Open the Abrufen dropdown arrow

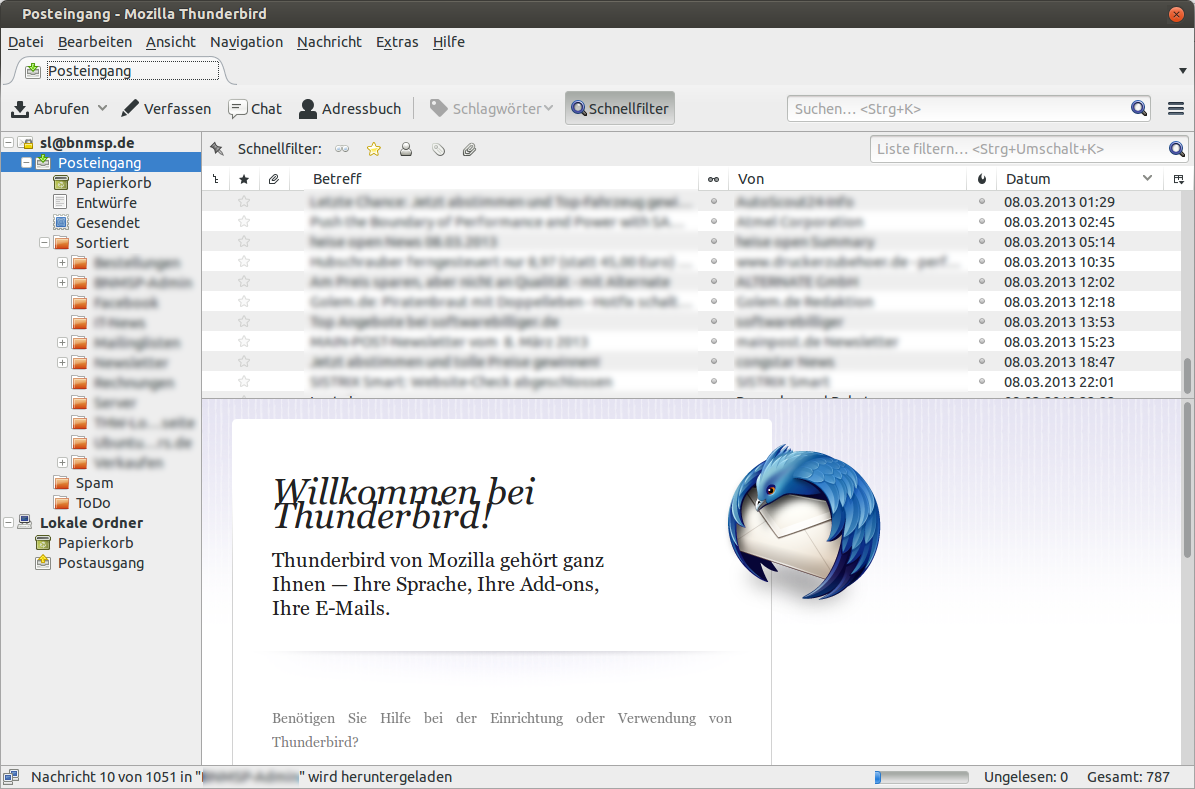[102, 108]
